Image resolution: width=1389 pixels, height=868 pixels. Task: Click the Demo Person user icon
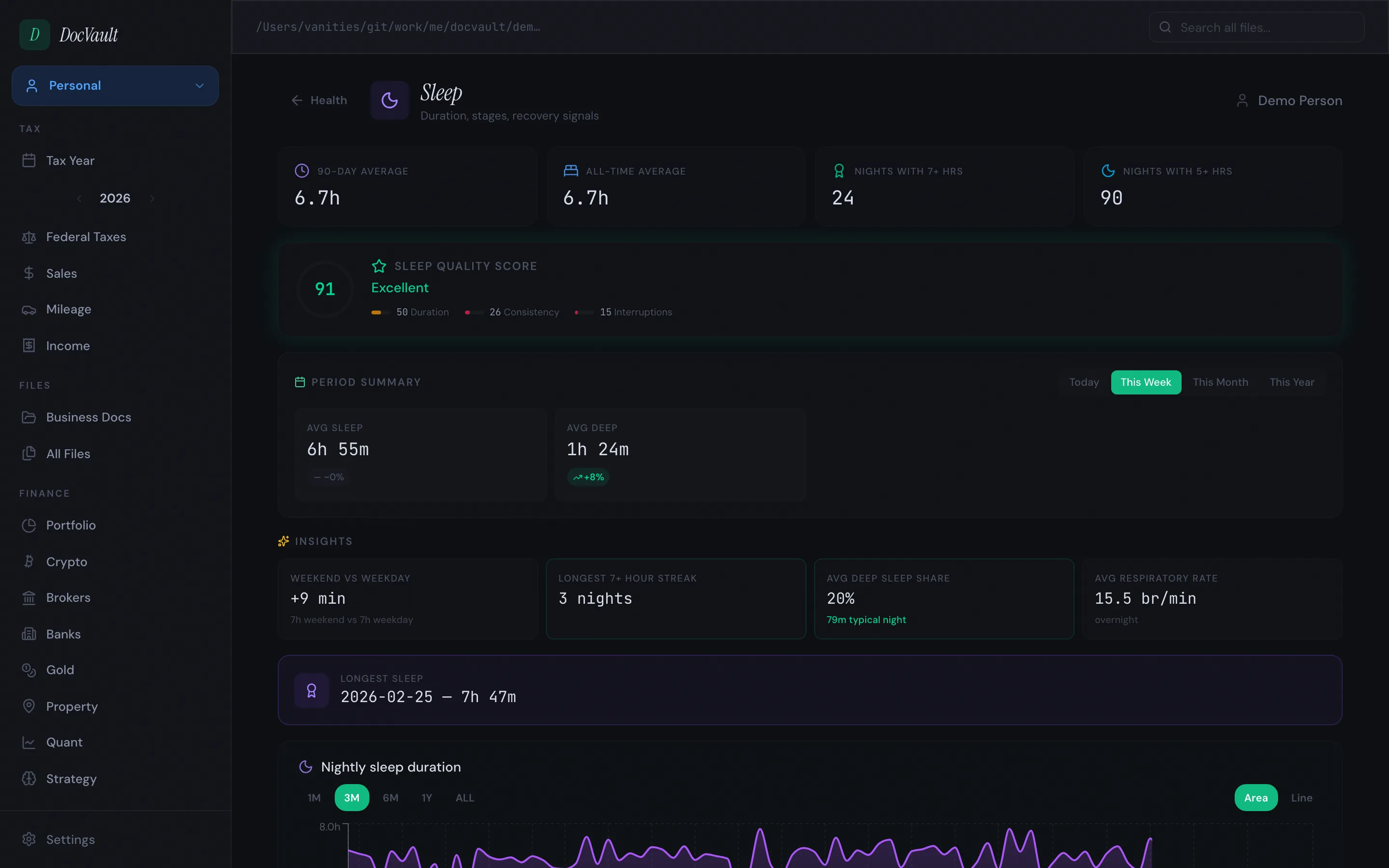coord(1242,101)
